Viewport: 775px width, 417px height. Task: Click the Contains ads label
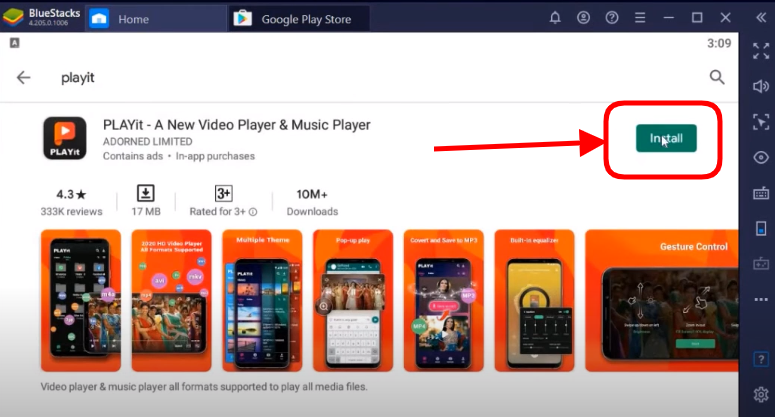click(132, 156)
